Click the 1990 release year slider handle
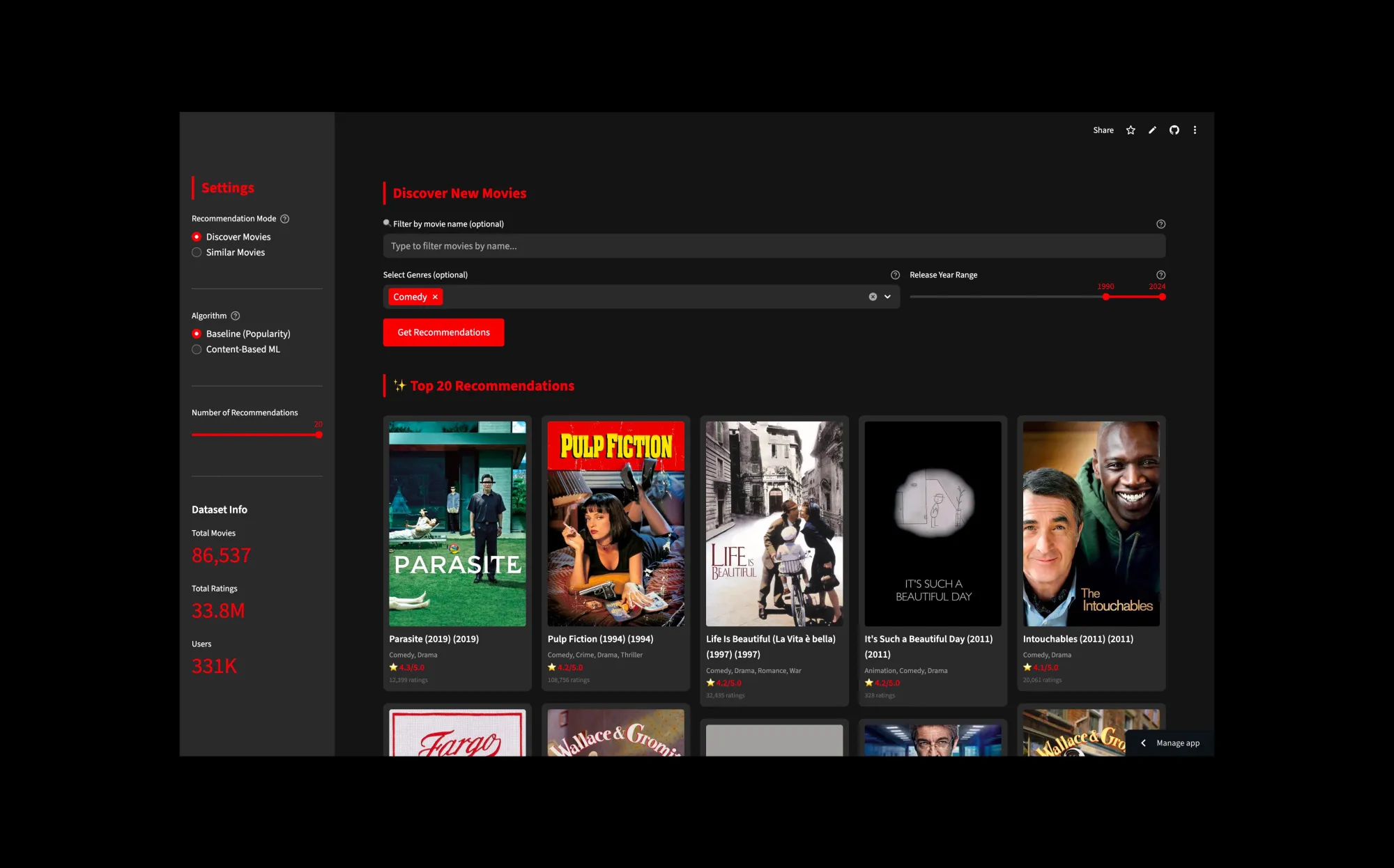The width and height of the screenshot is (1394, 868). pos(1105,297)
